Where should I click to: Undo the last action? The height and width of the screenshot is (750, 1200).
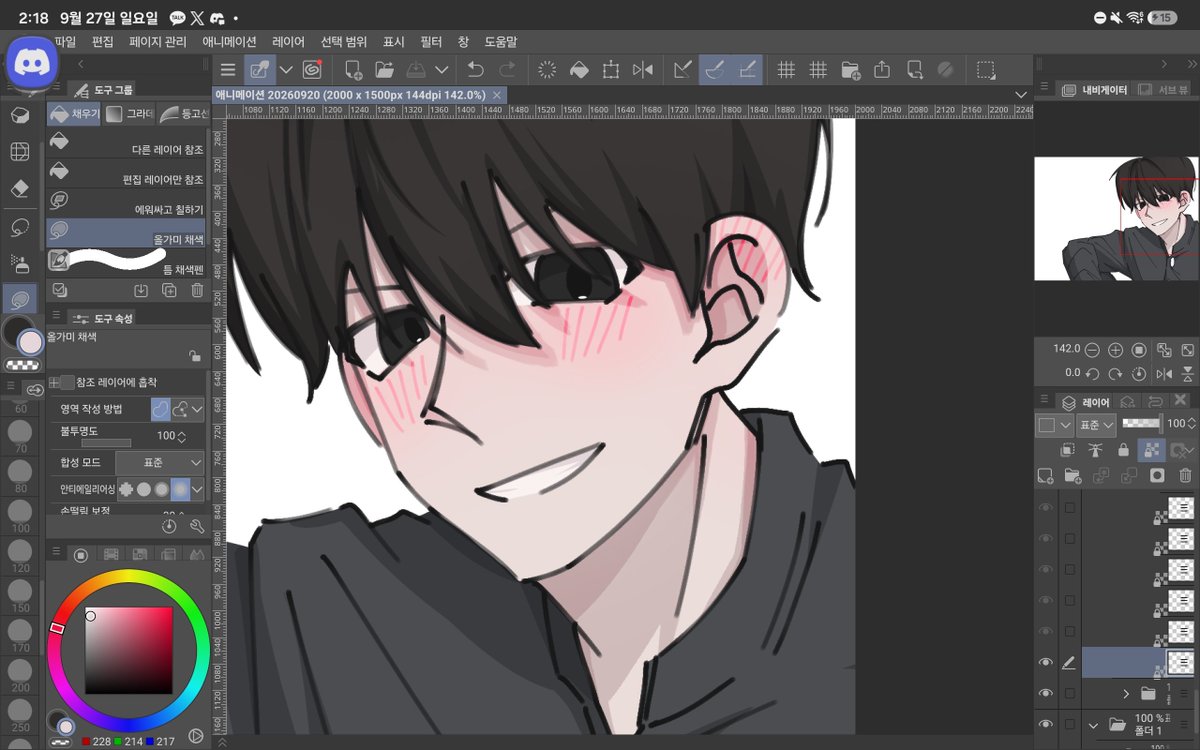pyautogui.click(x=475, y=70)
